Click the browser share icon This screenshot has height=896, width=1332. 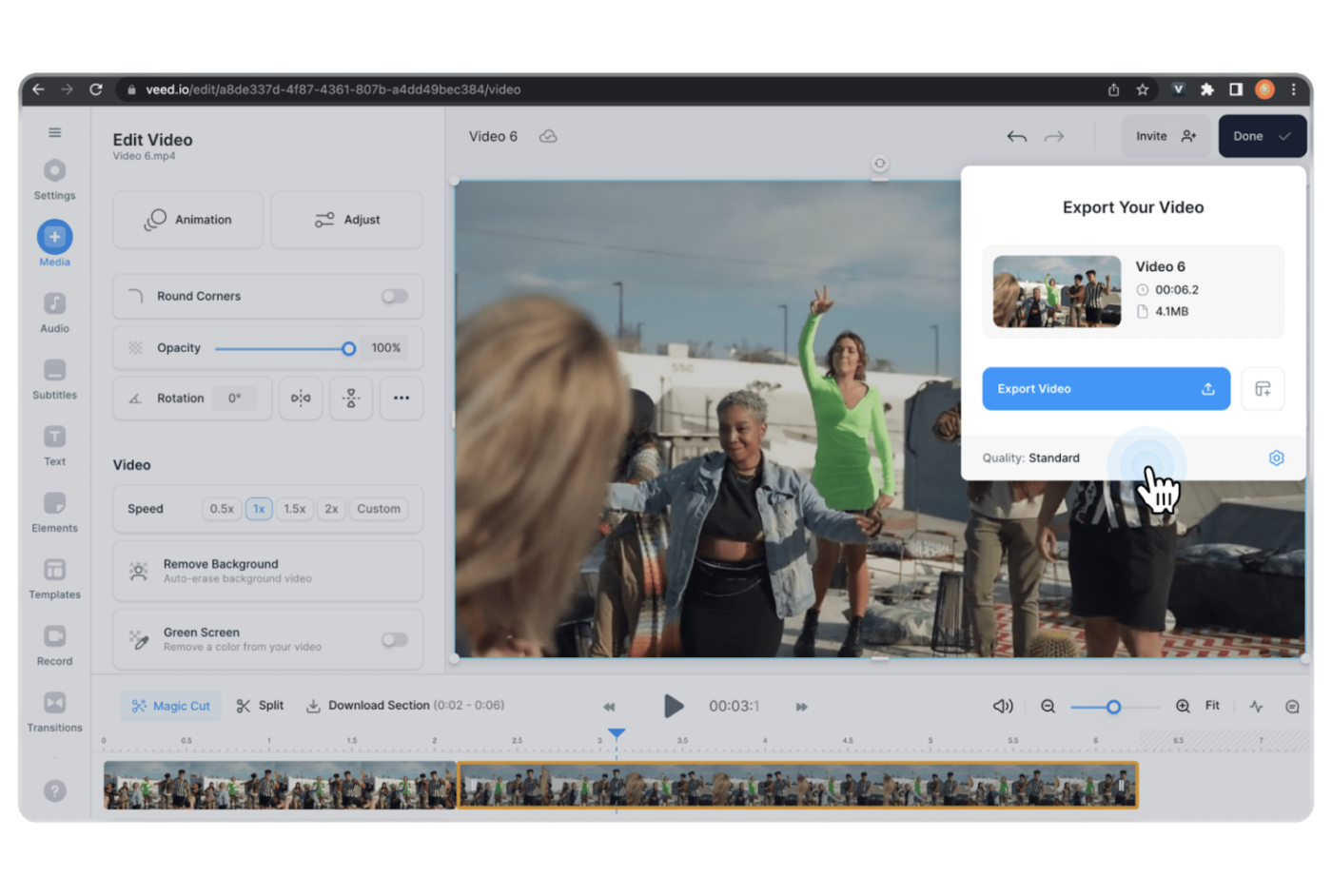1113,89
